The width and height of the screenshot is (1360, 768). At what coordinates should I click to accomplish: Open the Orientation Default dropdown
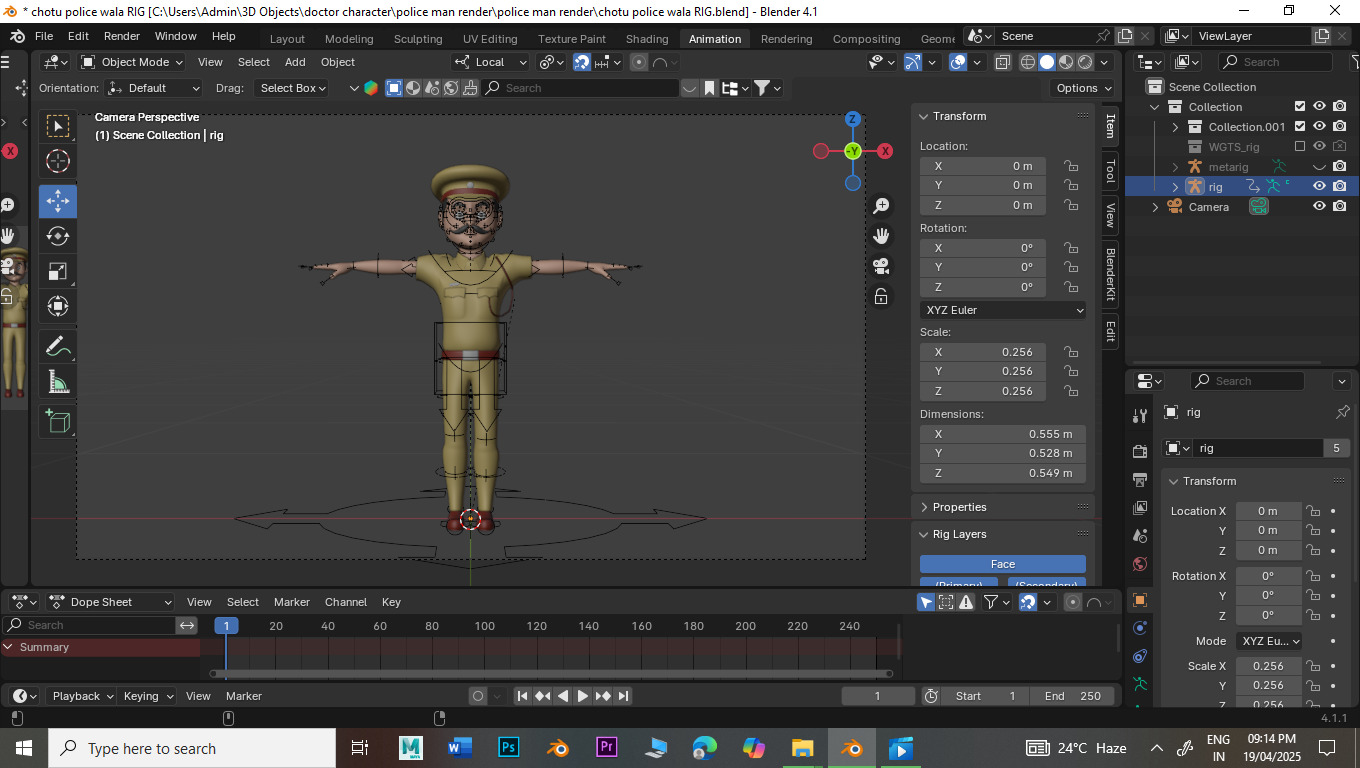click(154, 88)
